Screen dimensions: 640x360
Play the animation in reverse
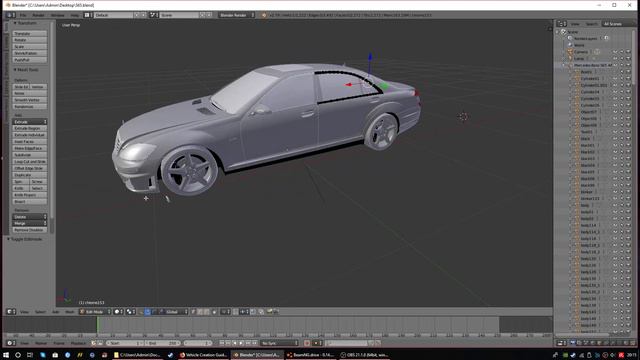point(235,343)
